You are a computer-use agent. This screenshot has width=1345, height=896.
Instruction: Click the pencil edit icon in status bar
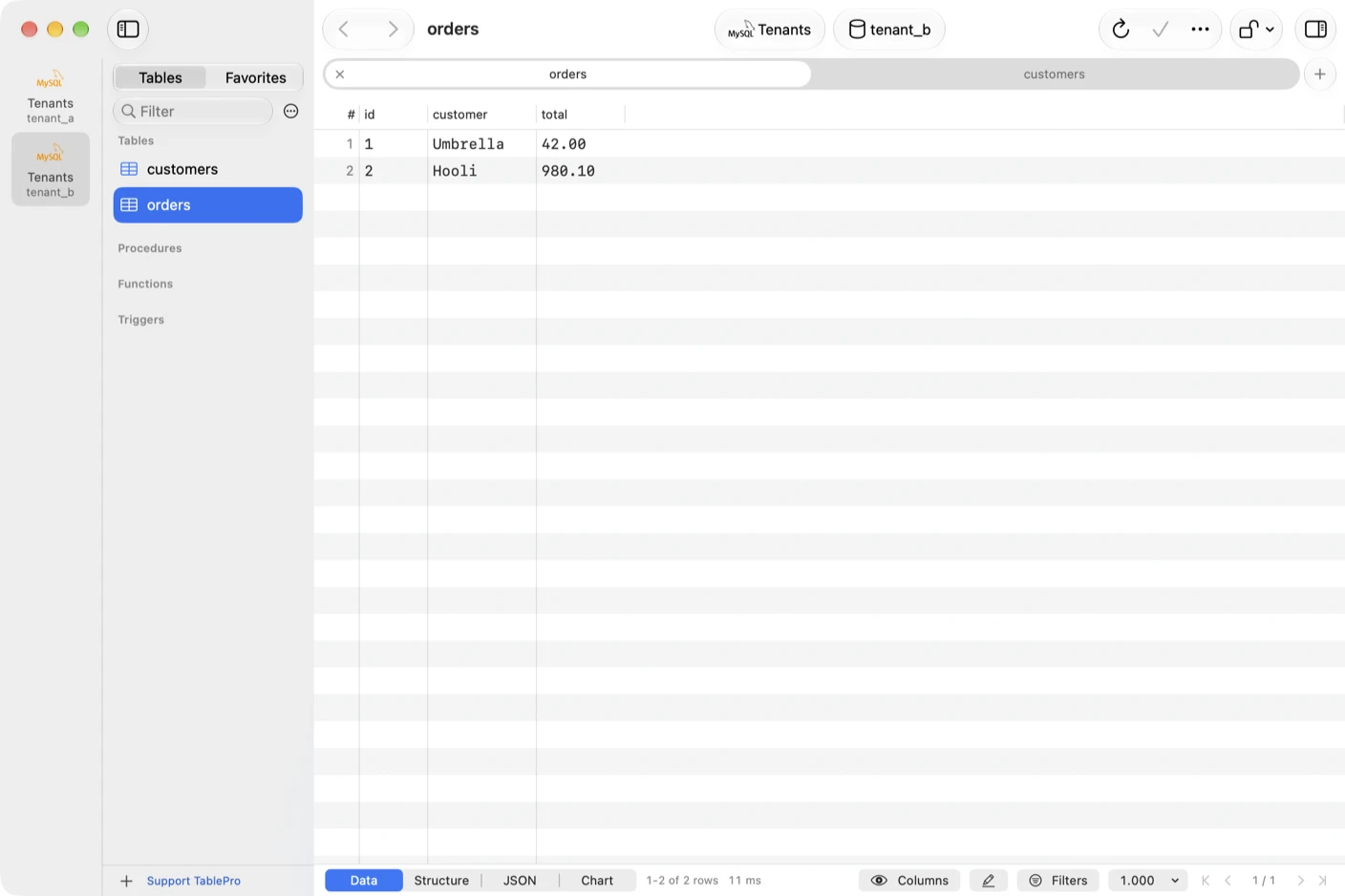[989, 881]
